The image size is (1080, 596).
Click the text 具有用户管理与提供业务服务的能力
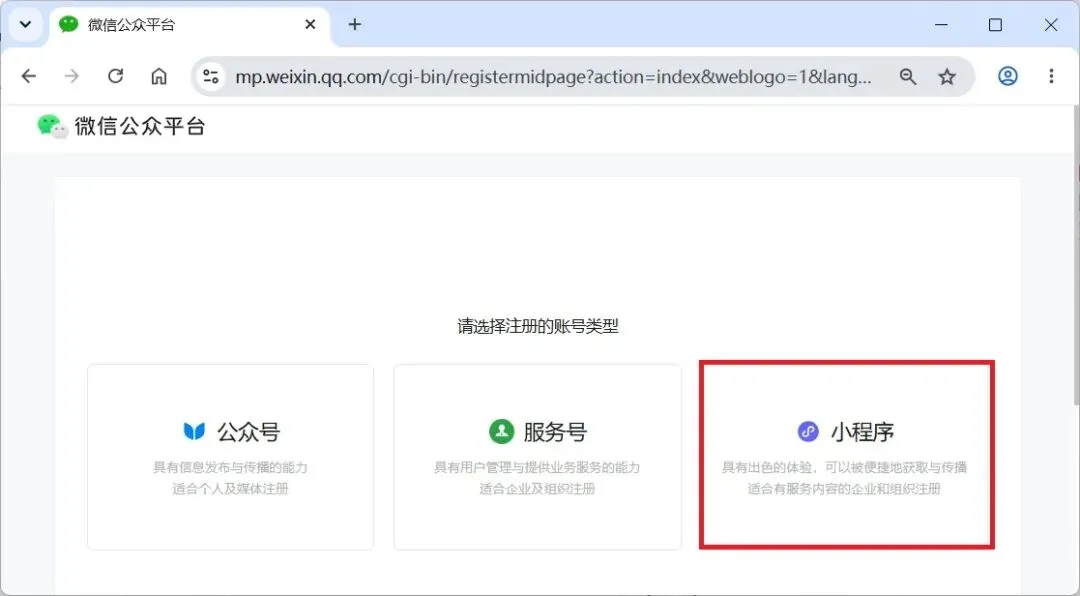tap(537, 467)
